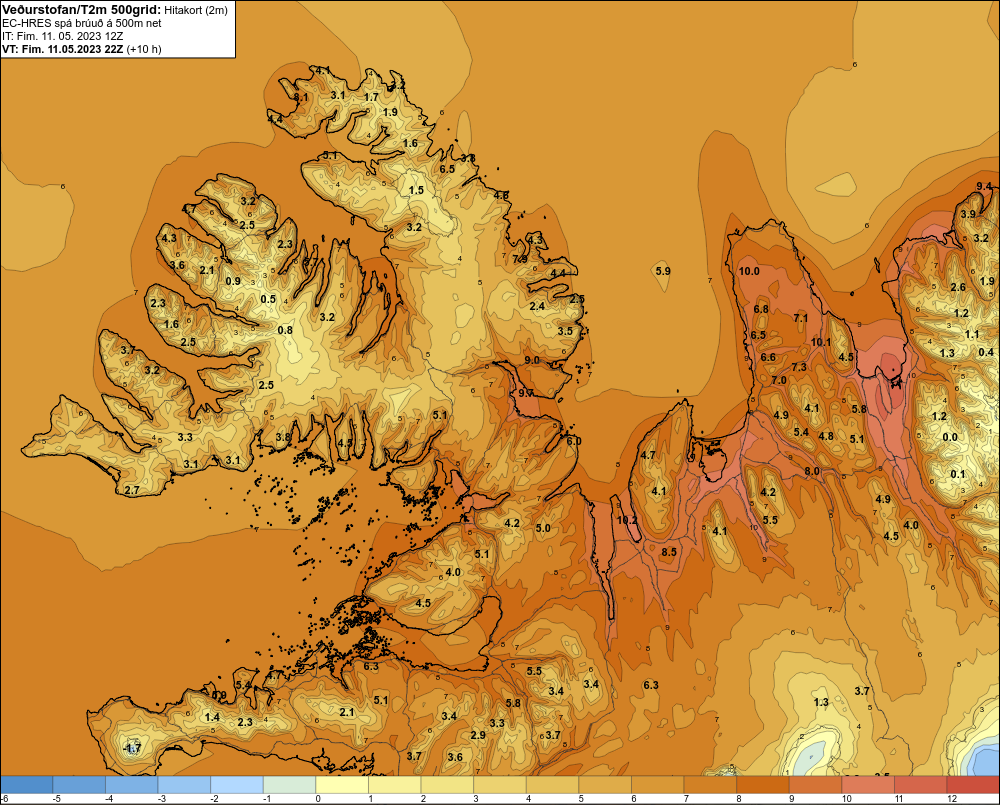Click the 7.3 temperature label
This screenshot has width=1000, height=805.
798,367
